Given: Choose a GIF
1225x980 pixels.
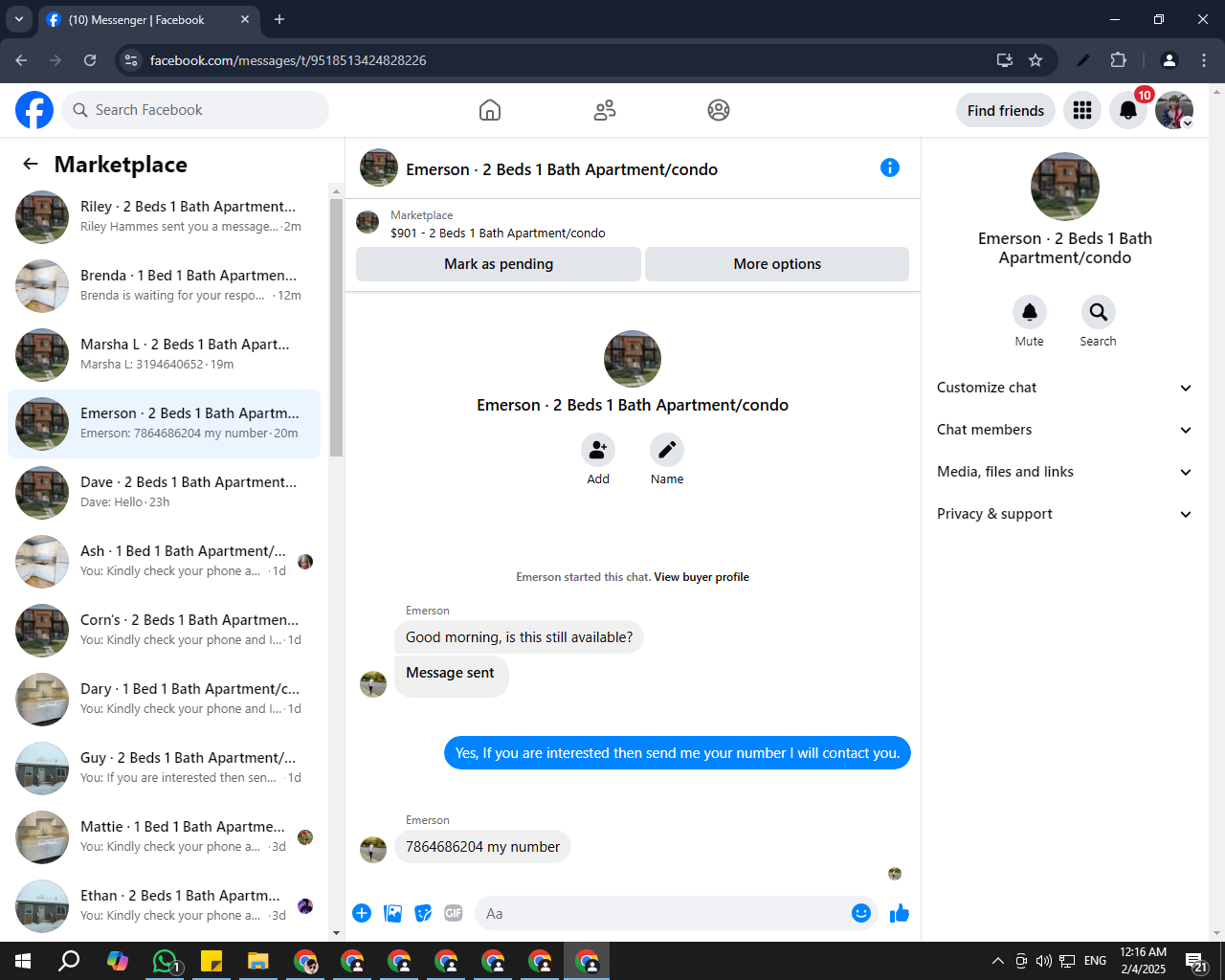Looking at the screenshot, I should 454,913.
